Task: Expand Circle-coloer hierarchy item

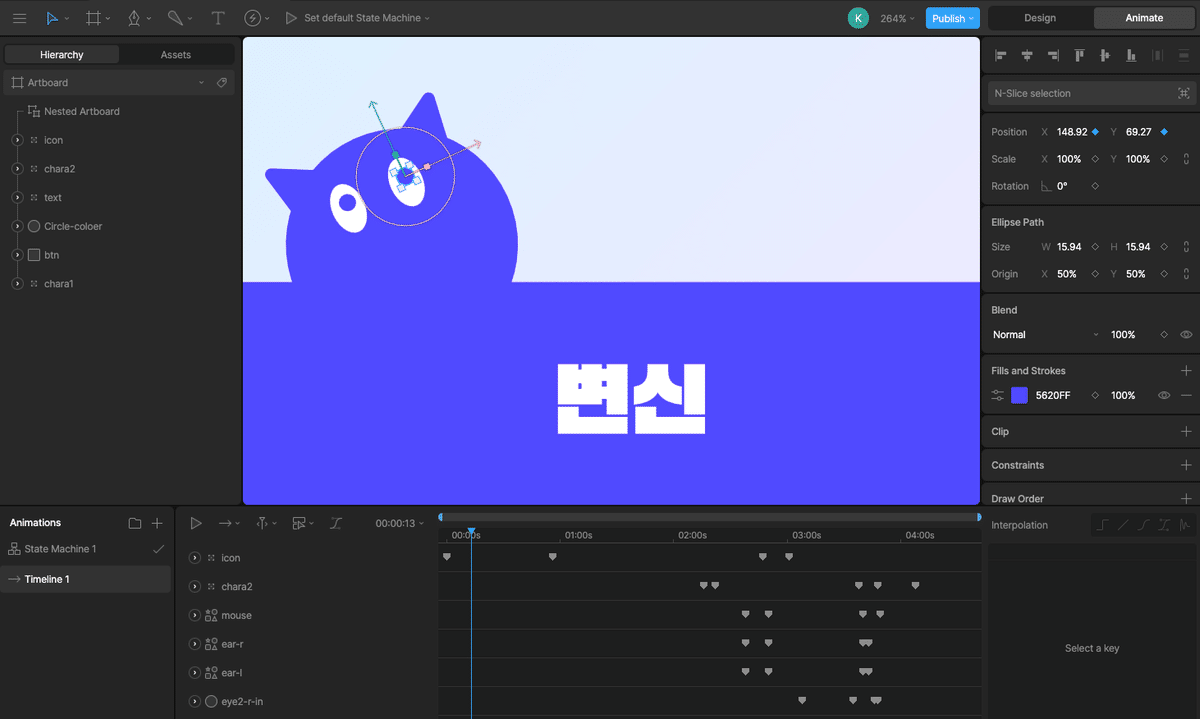Action: [x=18, y=226]
